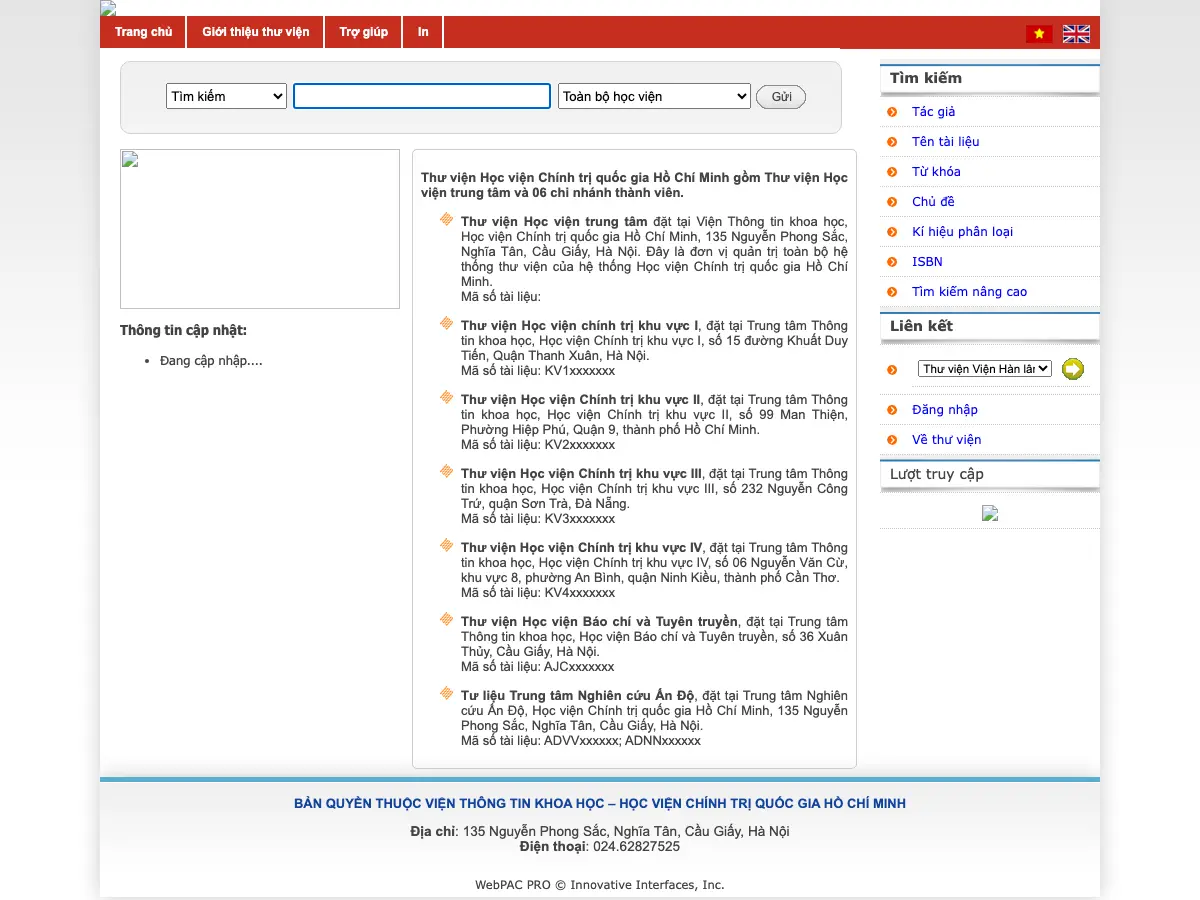Focus the main search text field
Screen dimensions: 1200x900
(x=422, y=96)
